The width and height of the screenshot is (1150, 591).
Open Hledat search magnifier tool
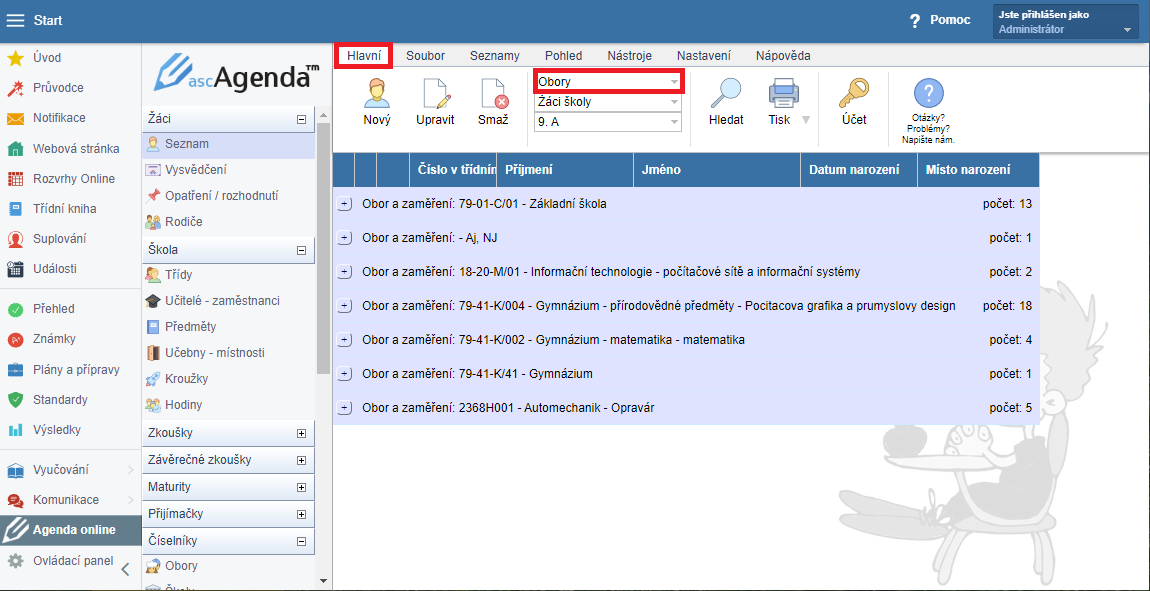[725, 93]
